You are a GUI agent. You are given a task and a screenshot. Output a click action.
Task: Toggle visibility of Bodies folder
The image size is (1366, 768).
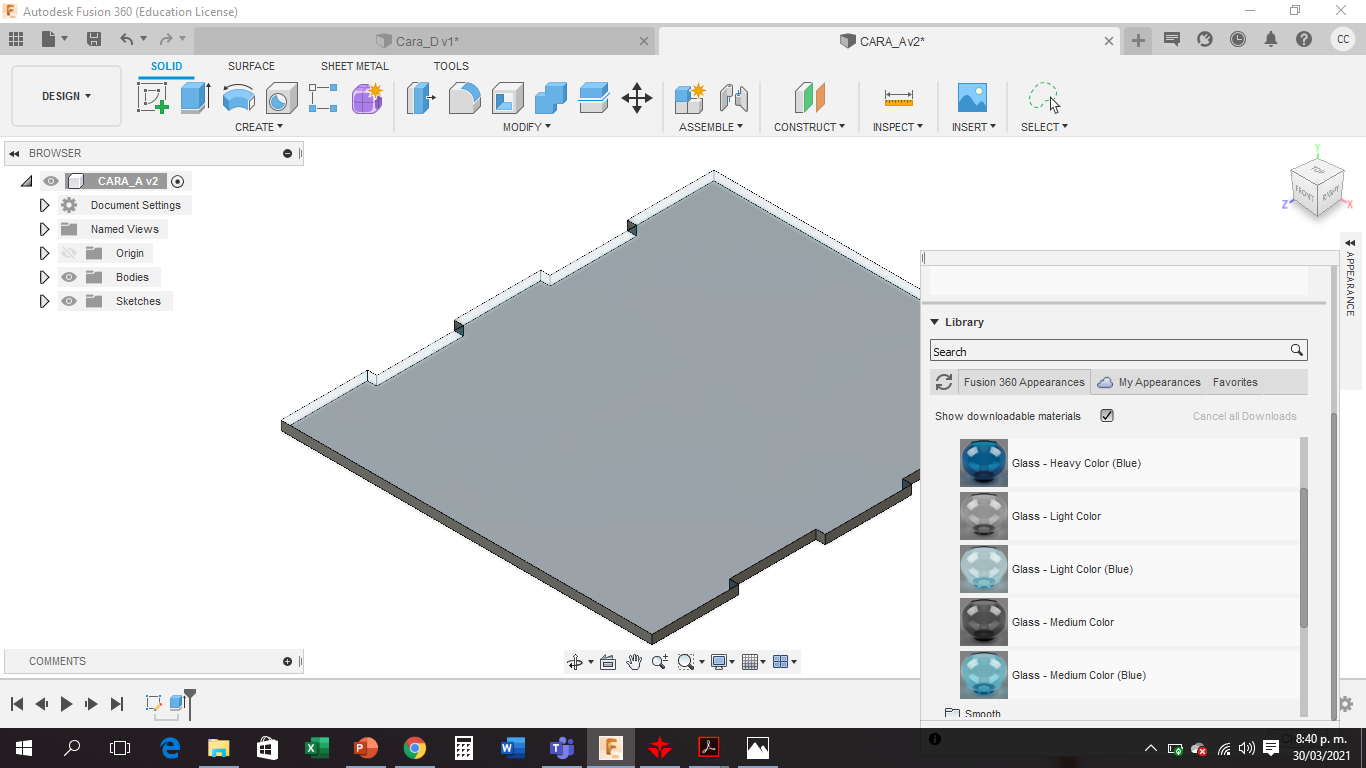click(x=69, y=277)
